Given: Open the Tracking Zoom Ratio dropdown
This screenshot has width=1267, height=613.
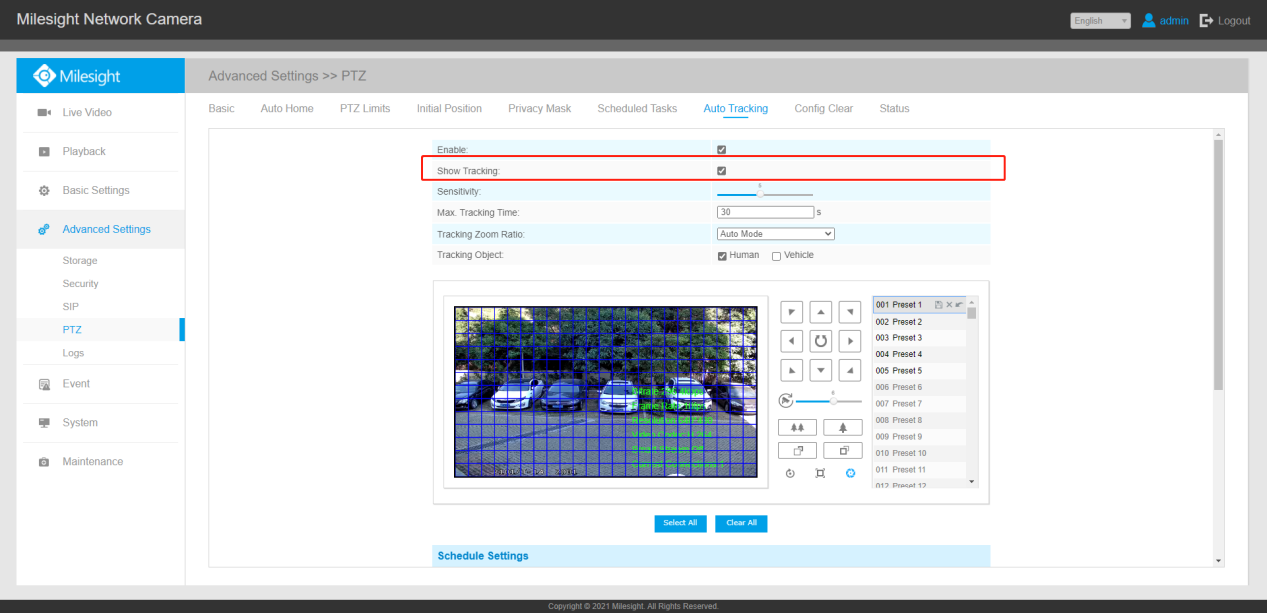Looking at the screenshot, I should 776,234.
